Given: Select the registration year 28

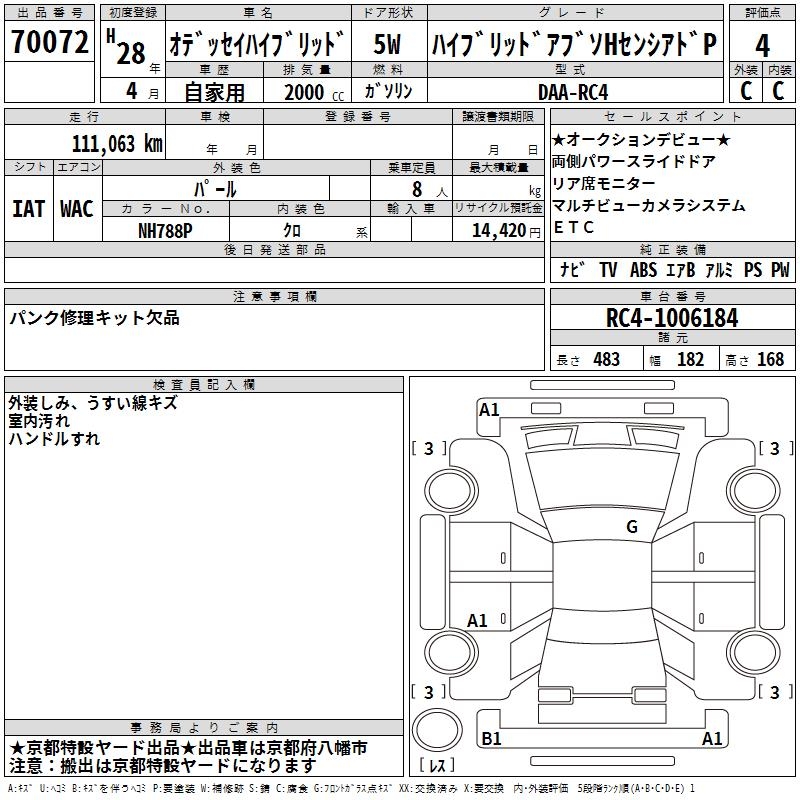Looking at the screenshot, I should pyautogui.click(x=131, y=53).
